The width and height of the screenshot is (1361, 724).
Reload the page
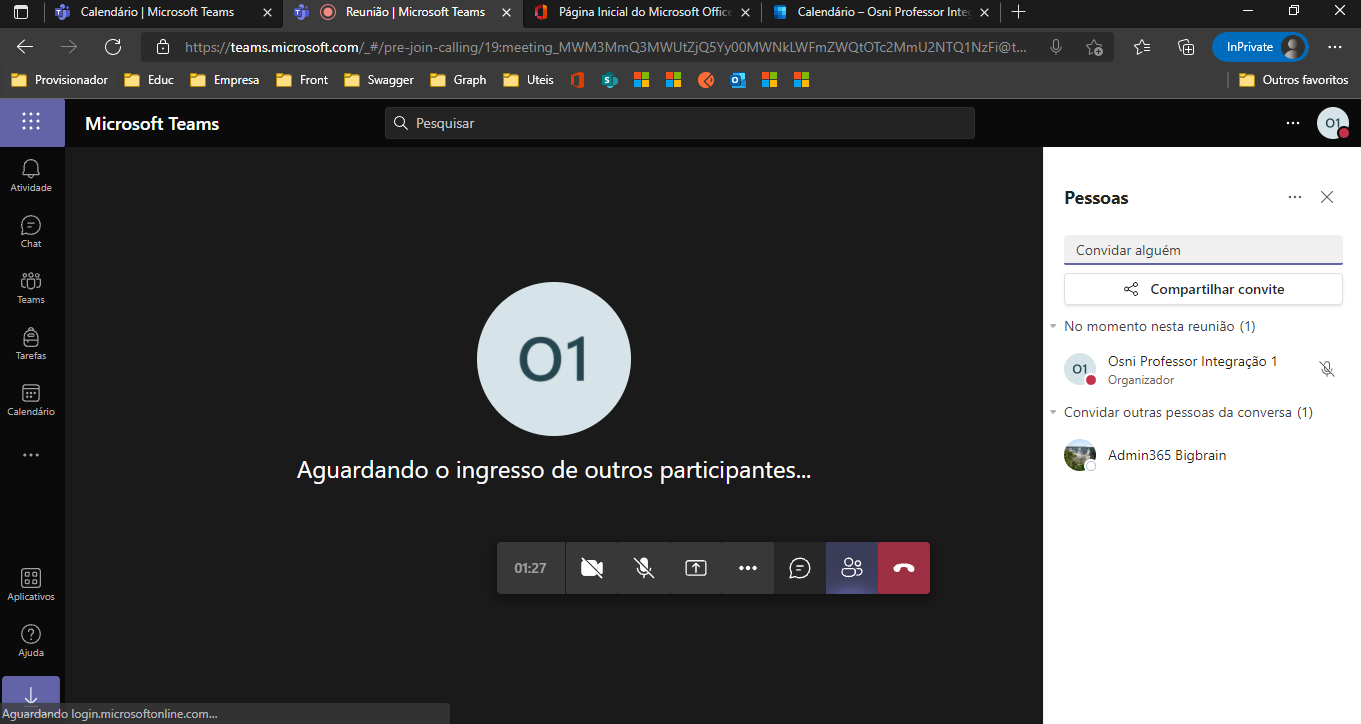point(113,47)
